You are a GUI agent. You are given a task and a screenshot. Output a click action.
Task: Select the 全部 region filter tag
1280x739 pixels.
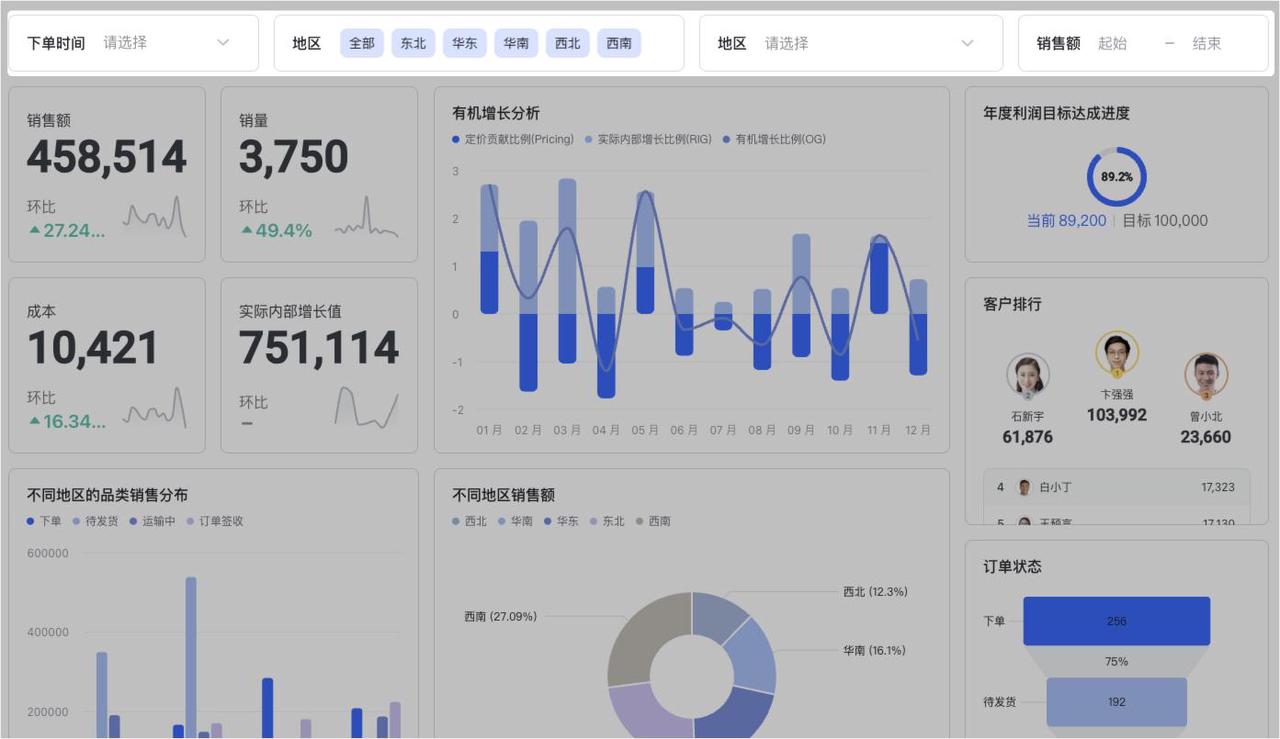tap(362, 43)
